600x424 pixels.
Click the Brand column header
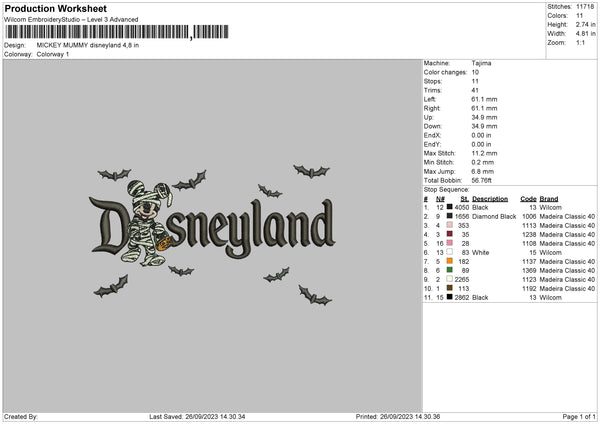(549, 199)
